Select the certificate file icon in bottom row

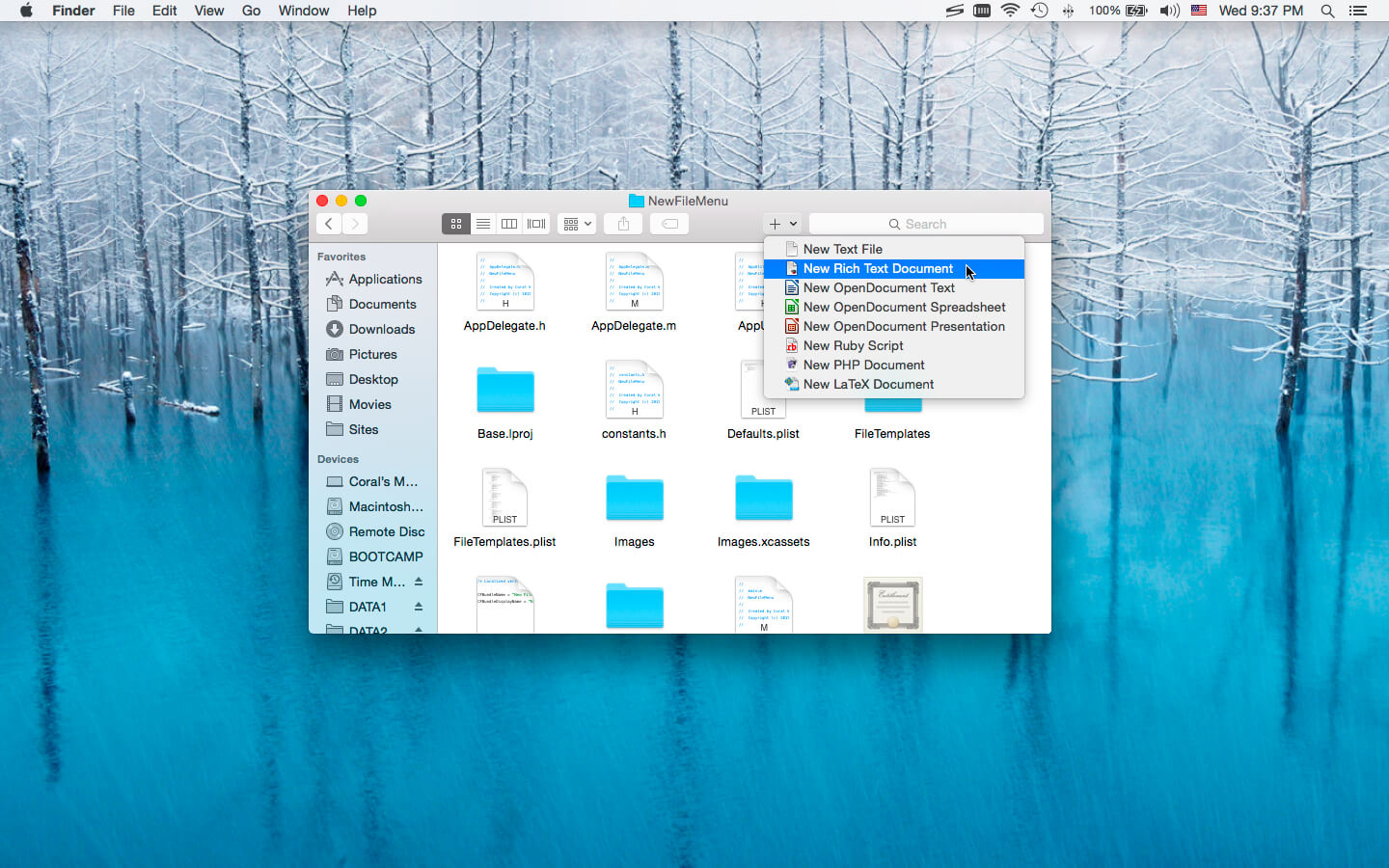pyautogui.click(x=892, y=605)
